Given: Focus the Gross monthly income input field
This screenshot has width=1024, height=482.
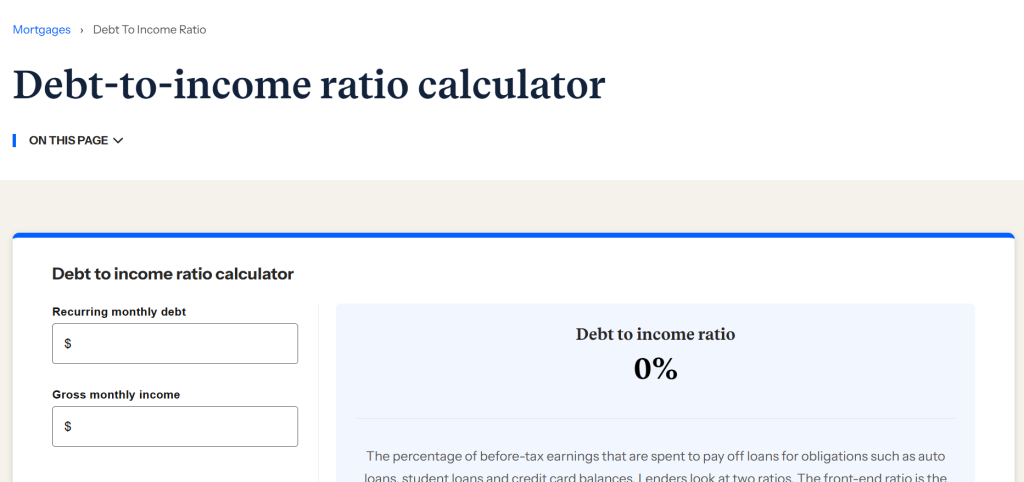Looking at the screenshot, I should pyautogui.click(x=175, y=426).
